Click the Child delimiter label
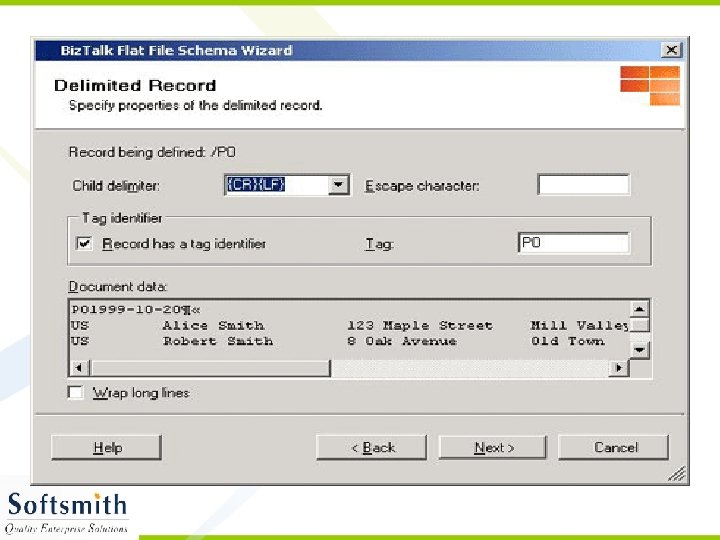The height and width of the screenshot is (540, 720). pyautogui.click(x=116, y=186)
